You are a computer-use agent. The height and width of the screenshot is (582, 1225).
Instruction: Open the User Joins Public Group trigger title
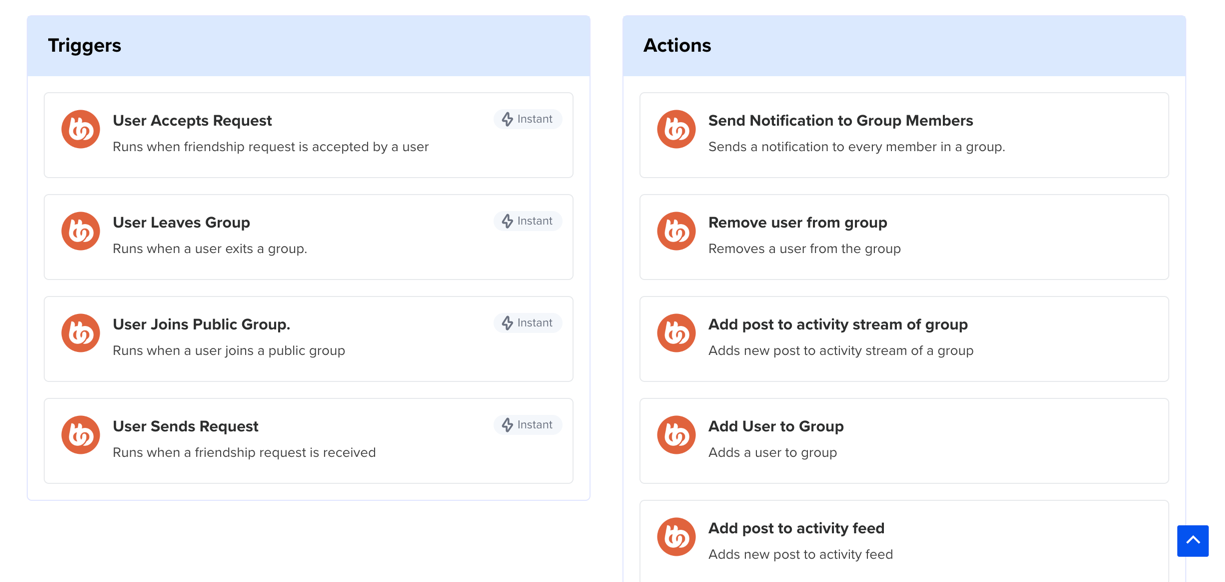[x=201, y=324]
